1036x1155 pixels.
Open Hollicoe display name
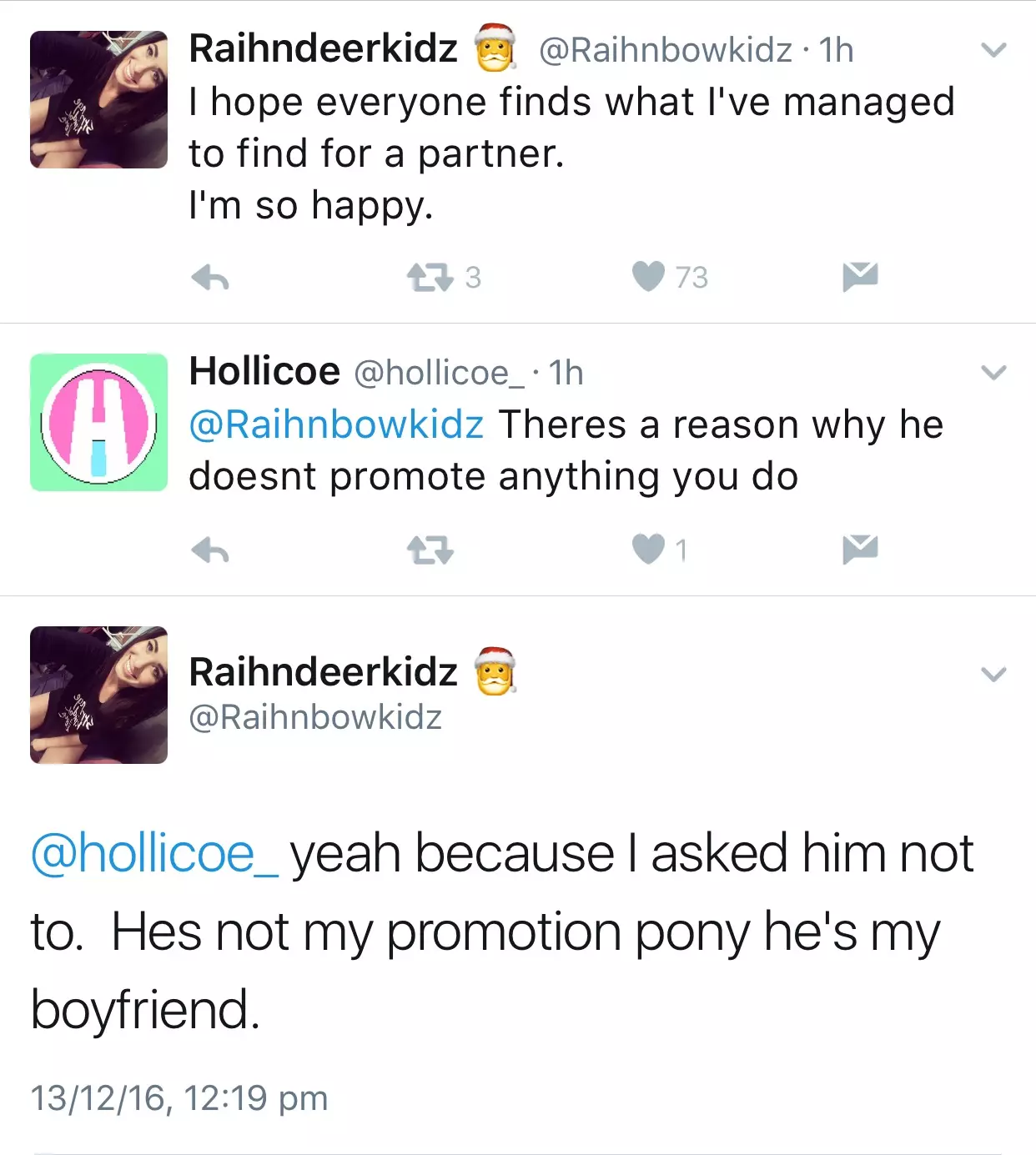264,370
